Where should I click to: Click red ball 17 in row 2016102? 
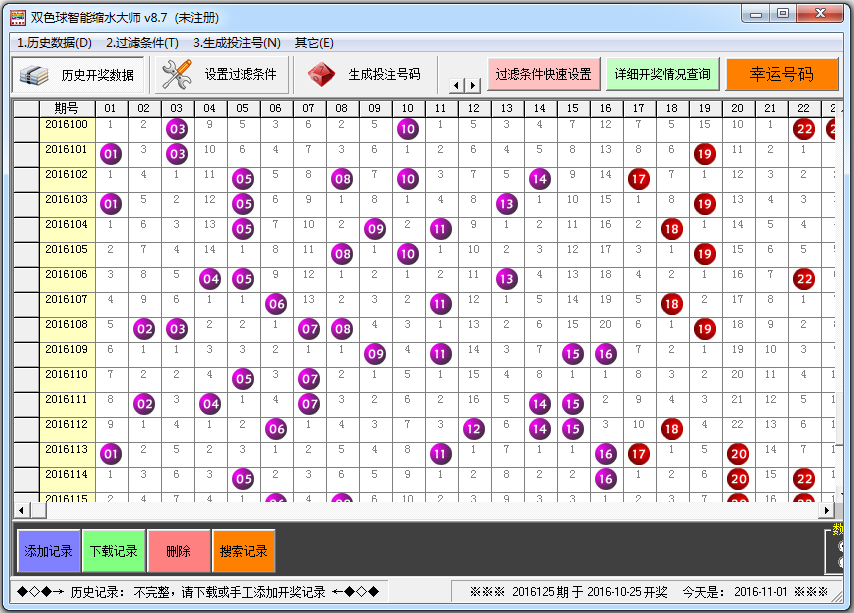639,179
